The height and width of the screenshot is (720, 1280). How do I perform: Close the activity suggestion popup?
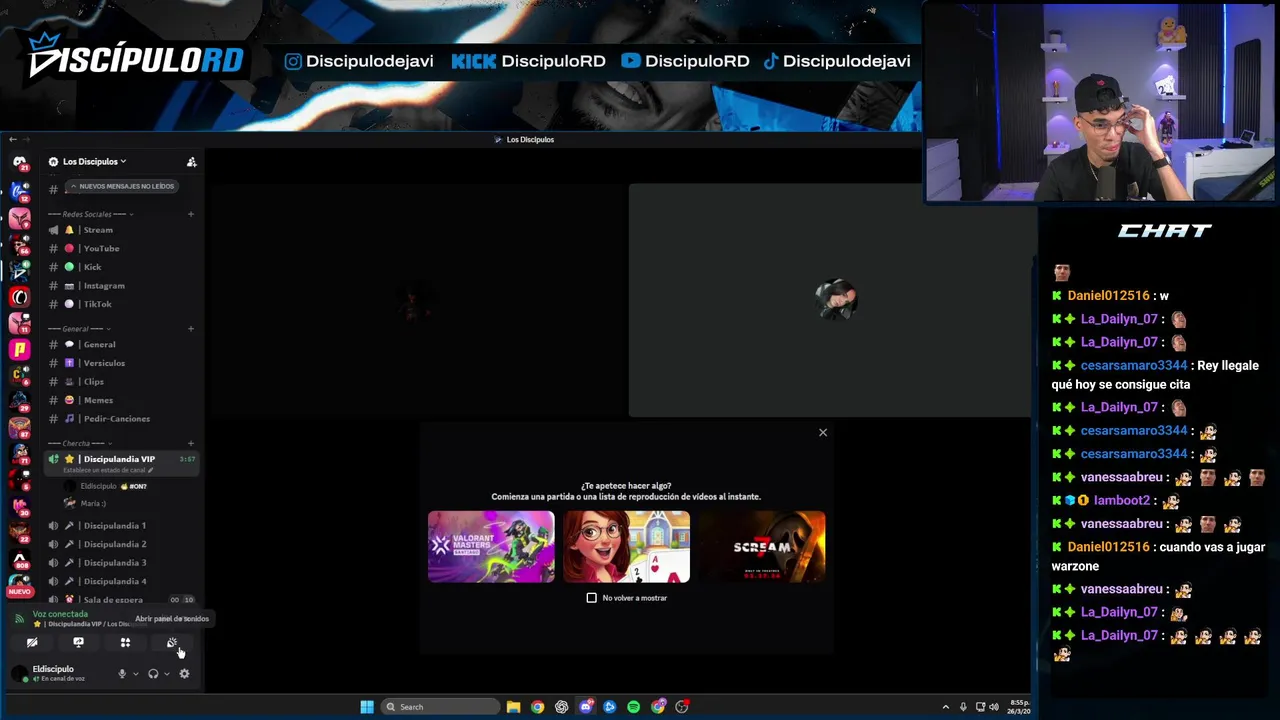pos(823,433)
